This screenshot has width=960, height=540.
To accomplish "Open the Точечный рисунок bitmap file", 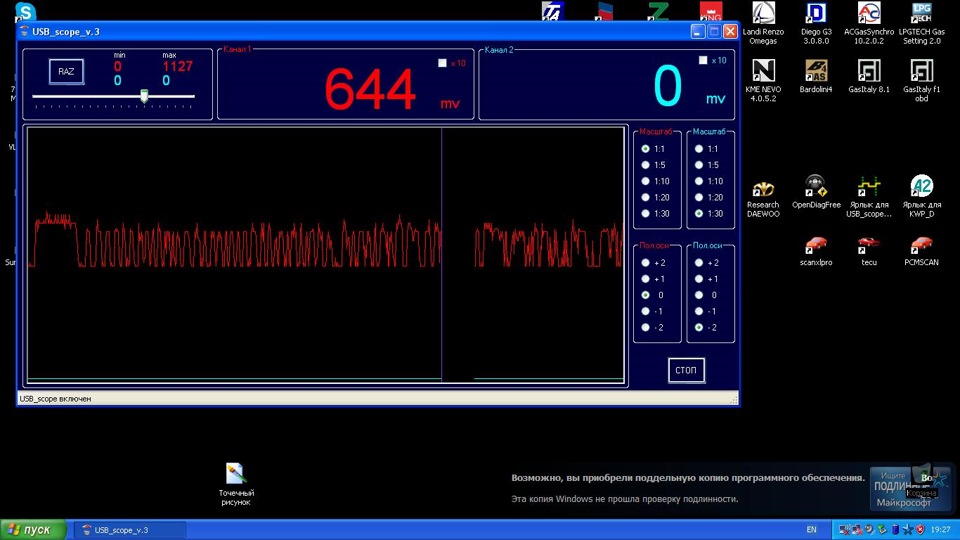I will (x=236, y=474).
